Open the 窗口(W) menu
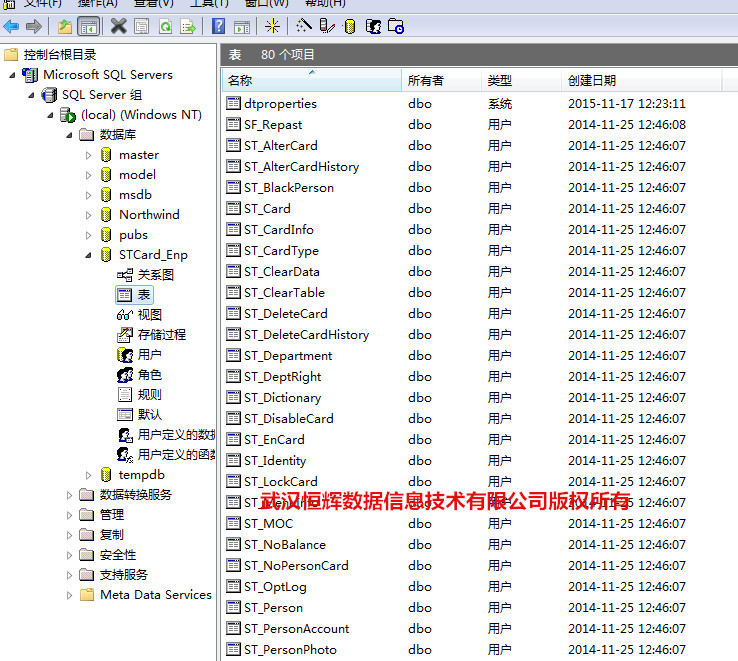 point(266,3)
